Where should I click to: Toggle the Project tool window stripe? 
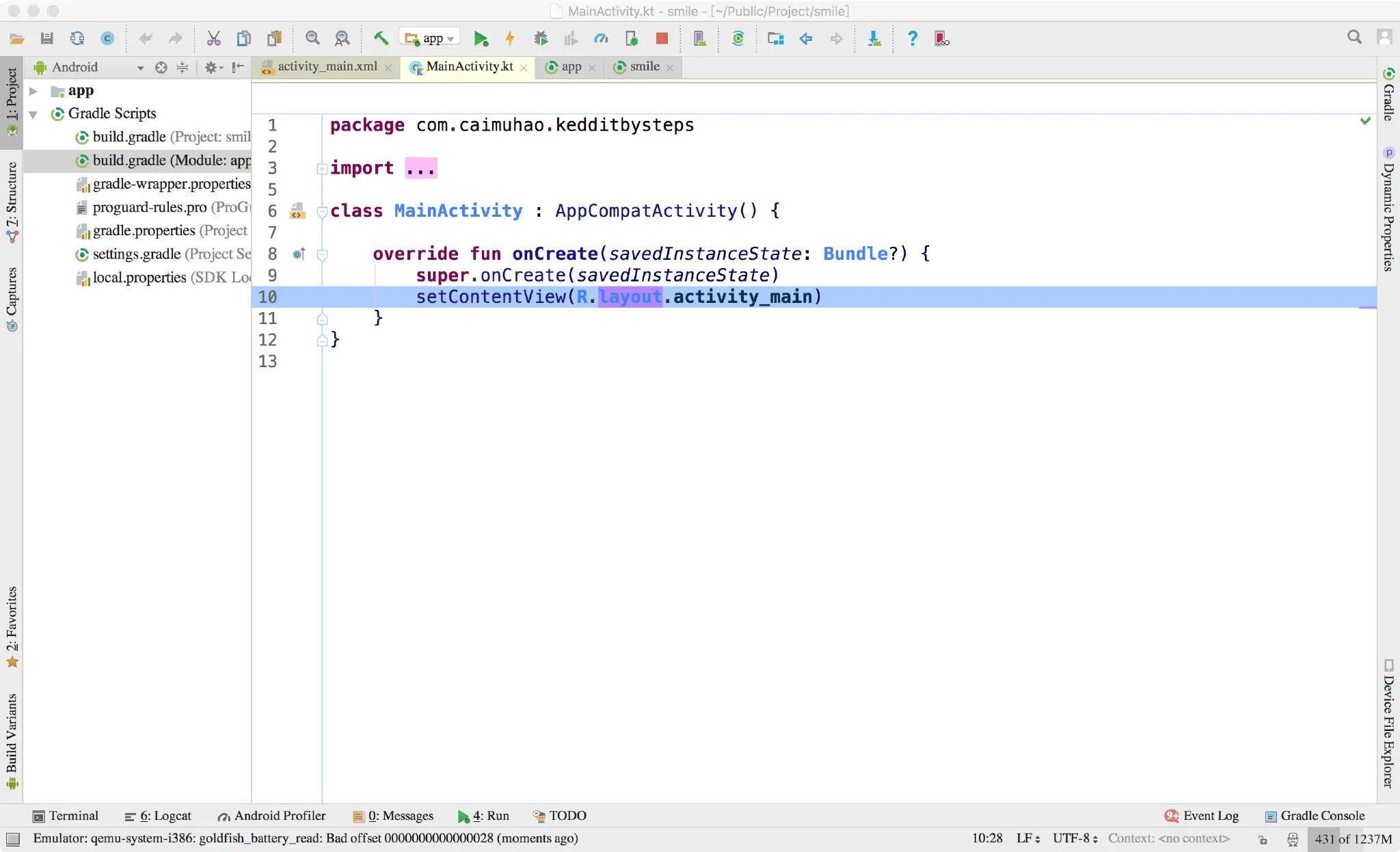pyautogui.click(x=12, y=101)
